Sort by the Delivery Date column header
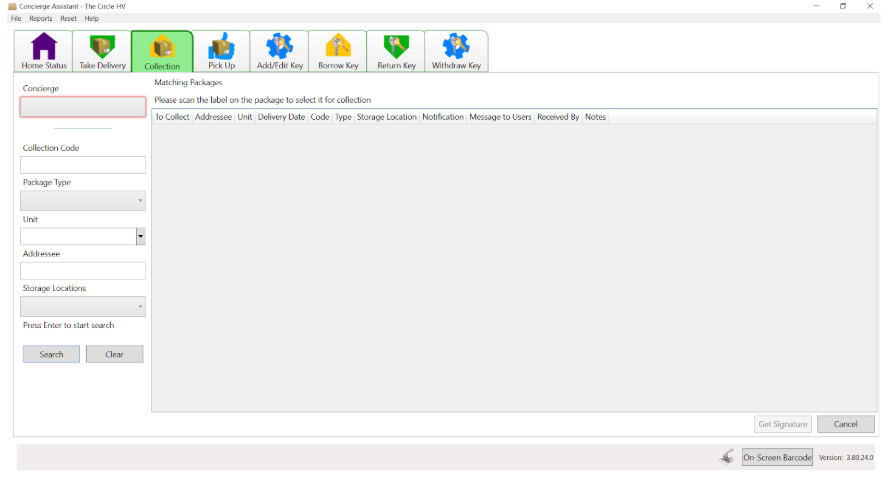The image size is (892, 481). pos(281,117)
